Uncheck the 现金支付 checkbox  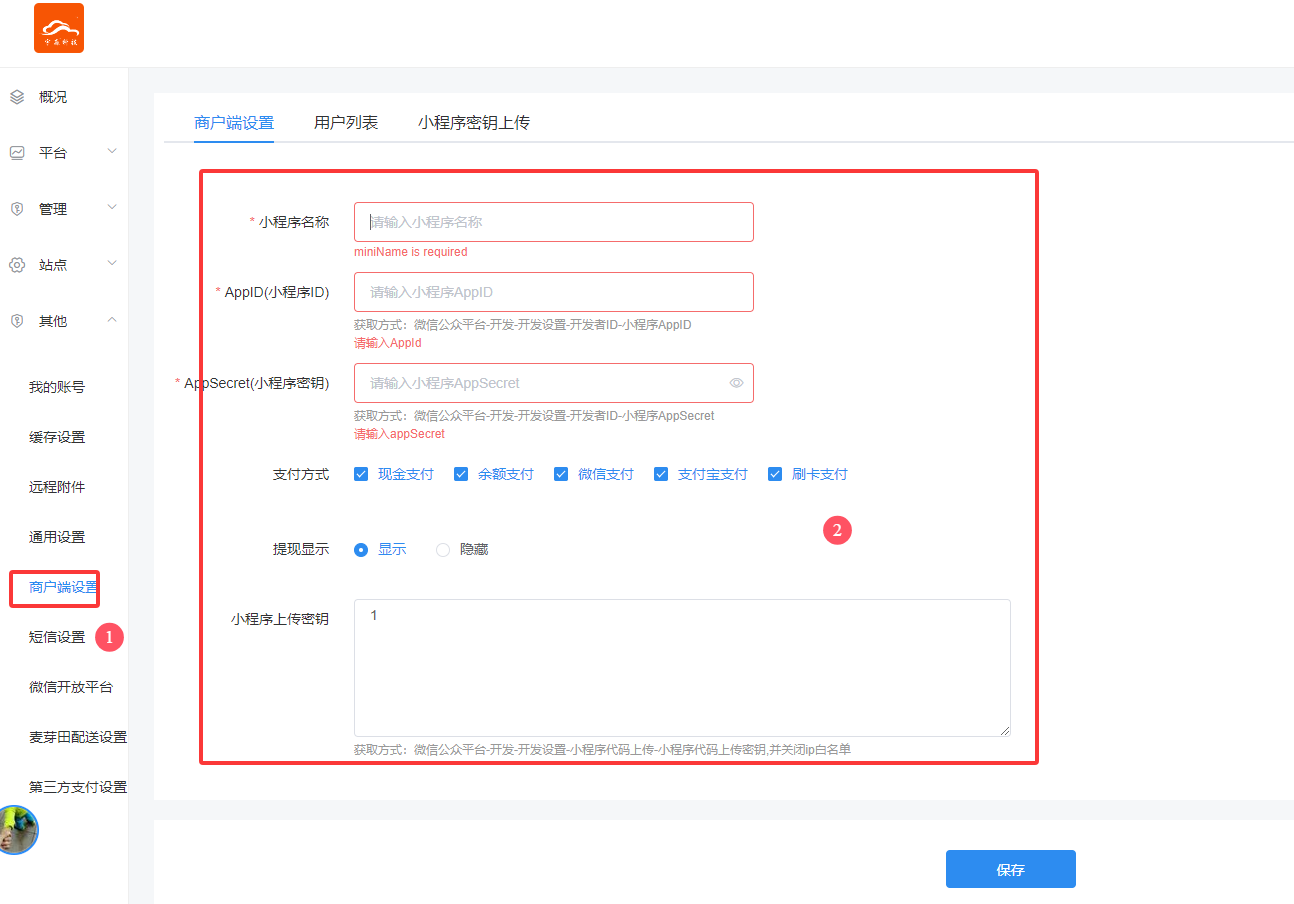pos(361,474)
